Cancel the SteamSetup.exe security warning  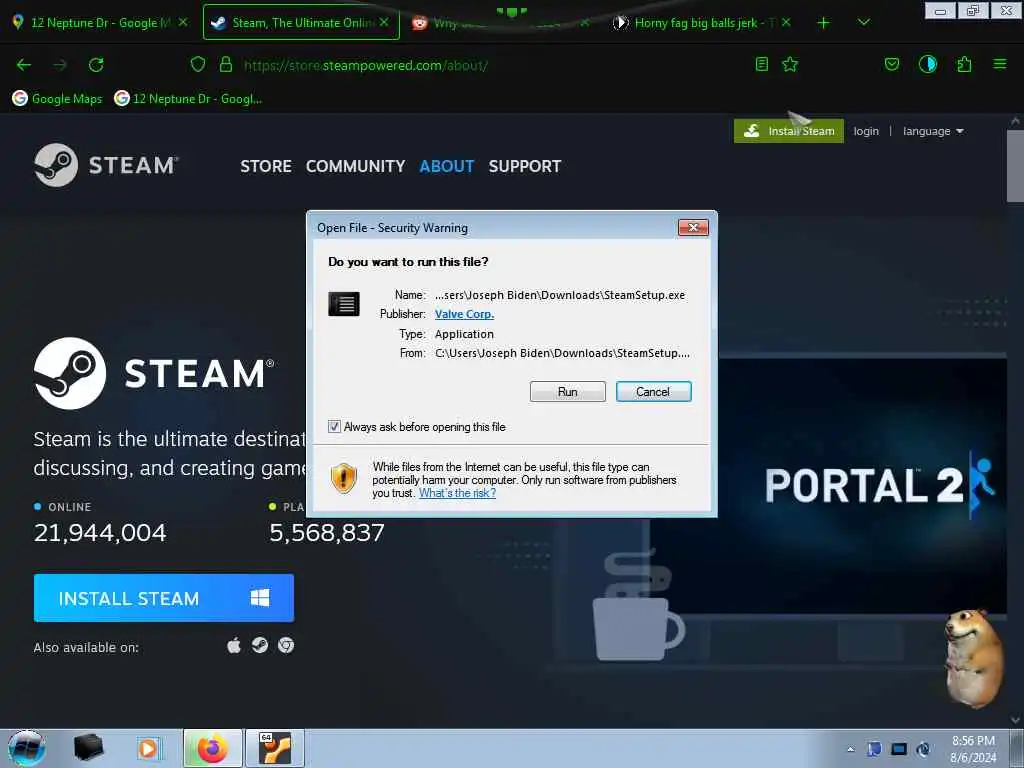pos(653,392)
